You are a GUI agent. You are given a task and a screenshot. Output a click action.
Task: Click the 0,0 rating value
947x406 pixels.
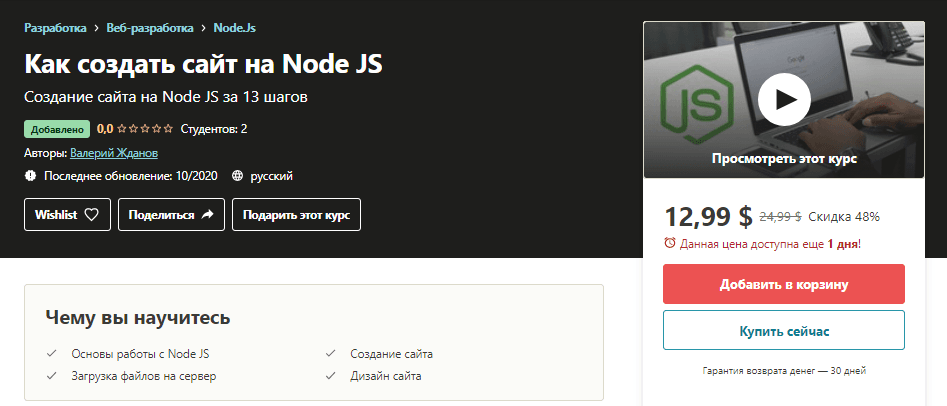point(105,129)
